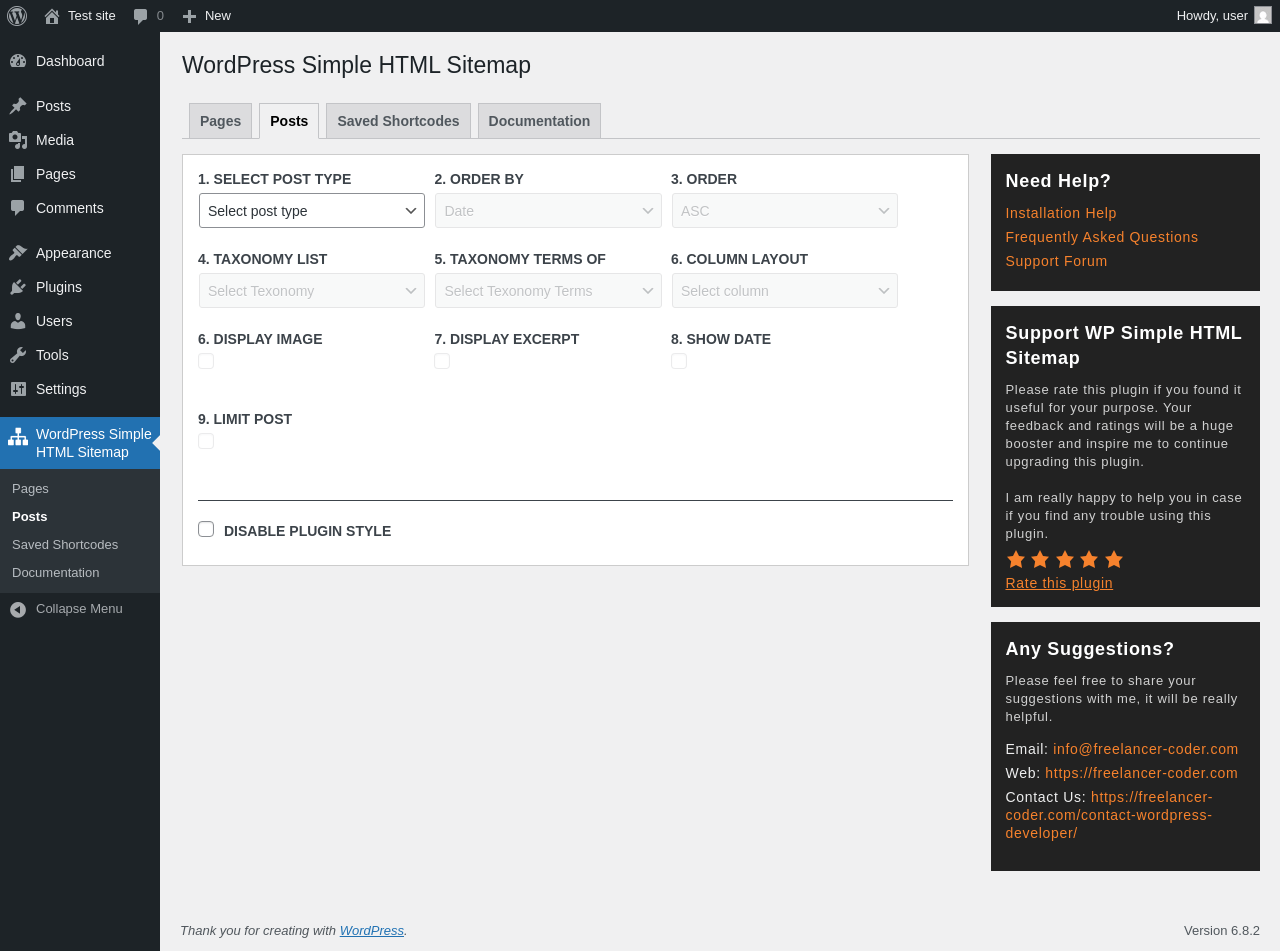This screenshot has width=1280, height=951.
Task: Toggle the Display Image checkbox
Action: (x=206, y=361)
